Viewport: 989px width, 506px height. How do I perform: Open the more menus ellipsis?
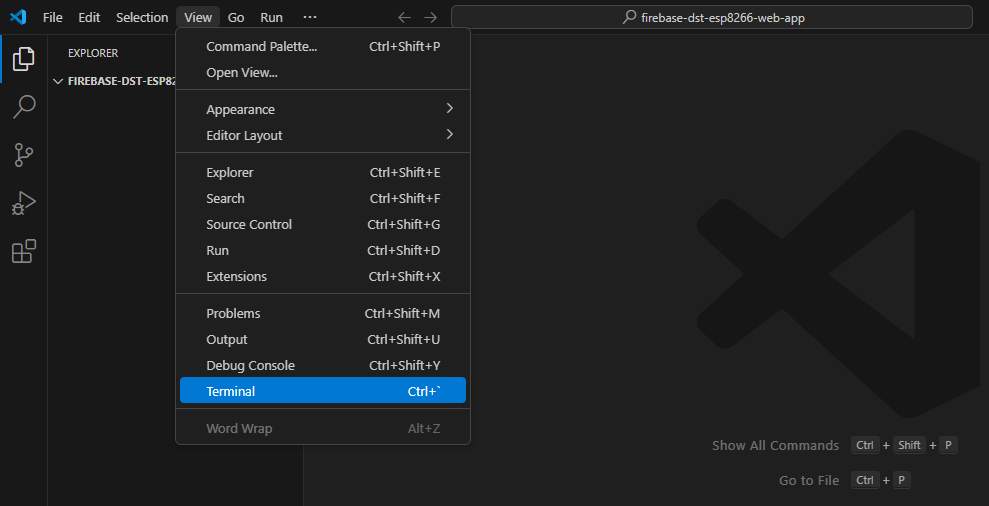click(x=310, y=17)
